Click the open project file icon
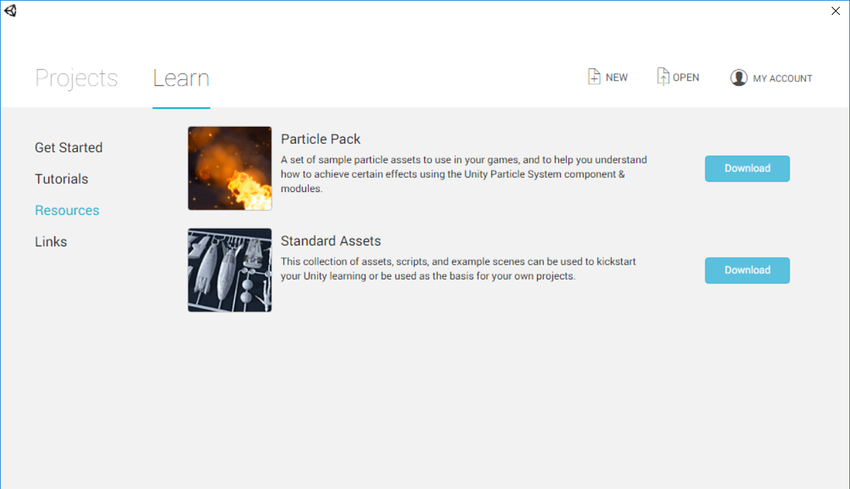Viewport: 850px width, 489px height. pos(663,77)
